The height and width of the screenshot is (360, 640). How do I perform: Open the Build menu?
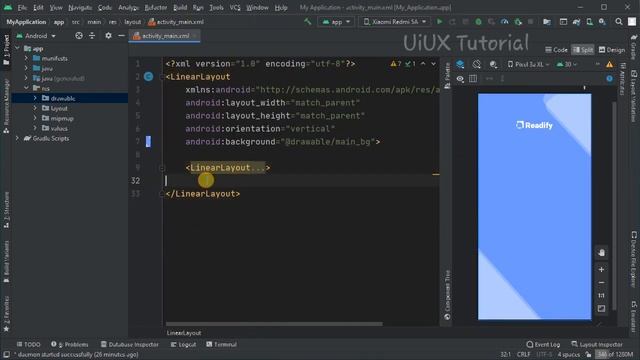coord(180,8)
